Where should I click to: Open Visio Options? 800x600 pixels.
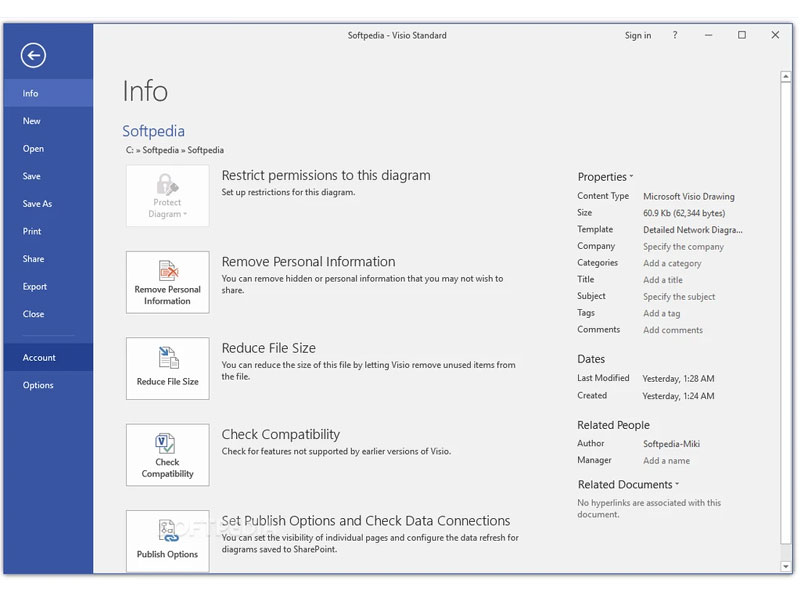click(48, 385)
